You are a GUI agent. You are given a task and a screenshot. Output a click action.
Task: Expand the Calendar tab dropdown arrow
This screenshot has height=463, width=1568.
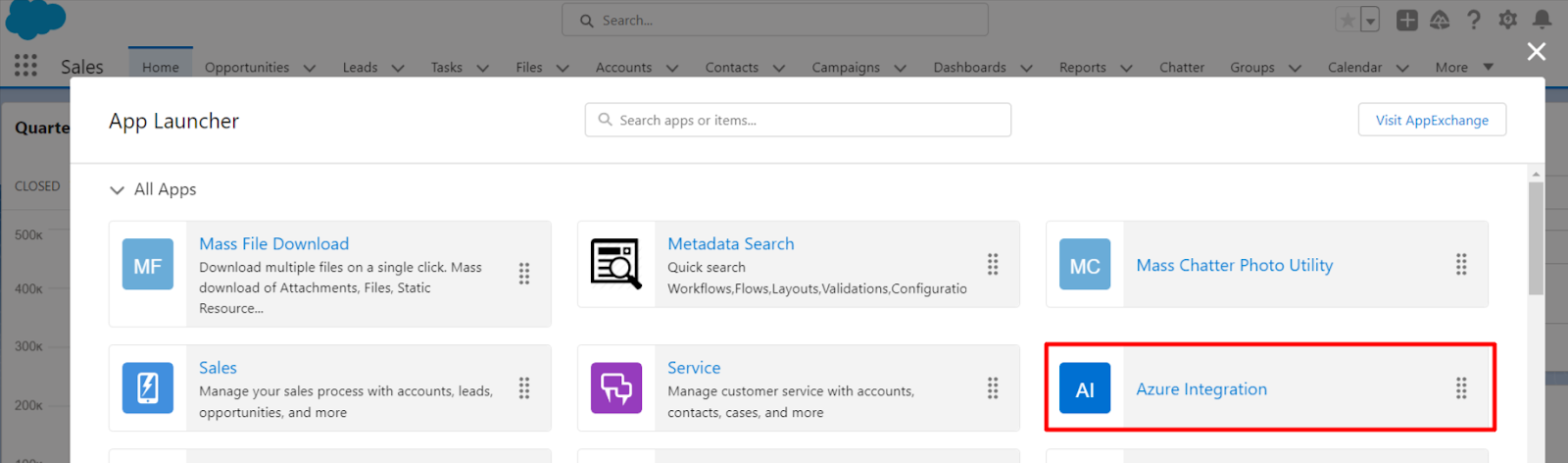[x=1402, y=68]
